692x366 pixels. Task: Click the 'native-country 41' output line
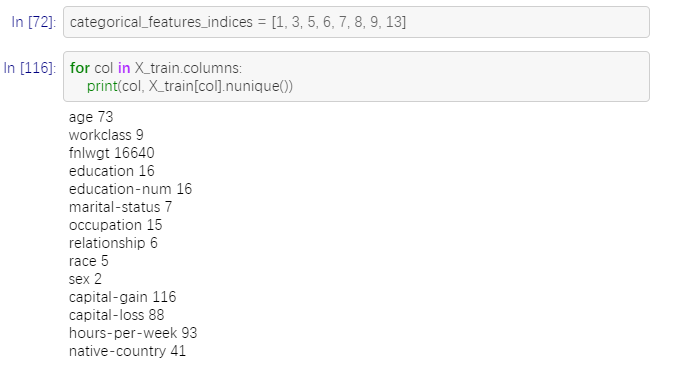pyautogui.click(x=127, y=351)
